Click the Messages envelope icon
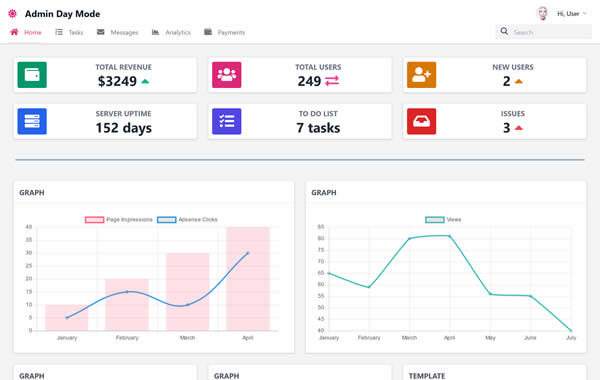This screenshot has width=600, height=380. tap(101, 32)
